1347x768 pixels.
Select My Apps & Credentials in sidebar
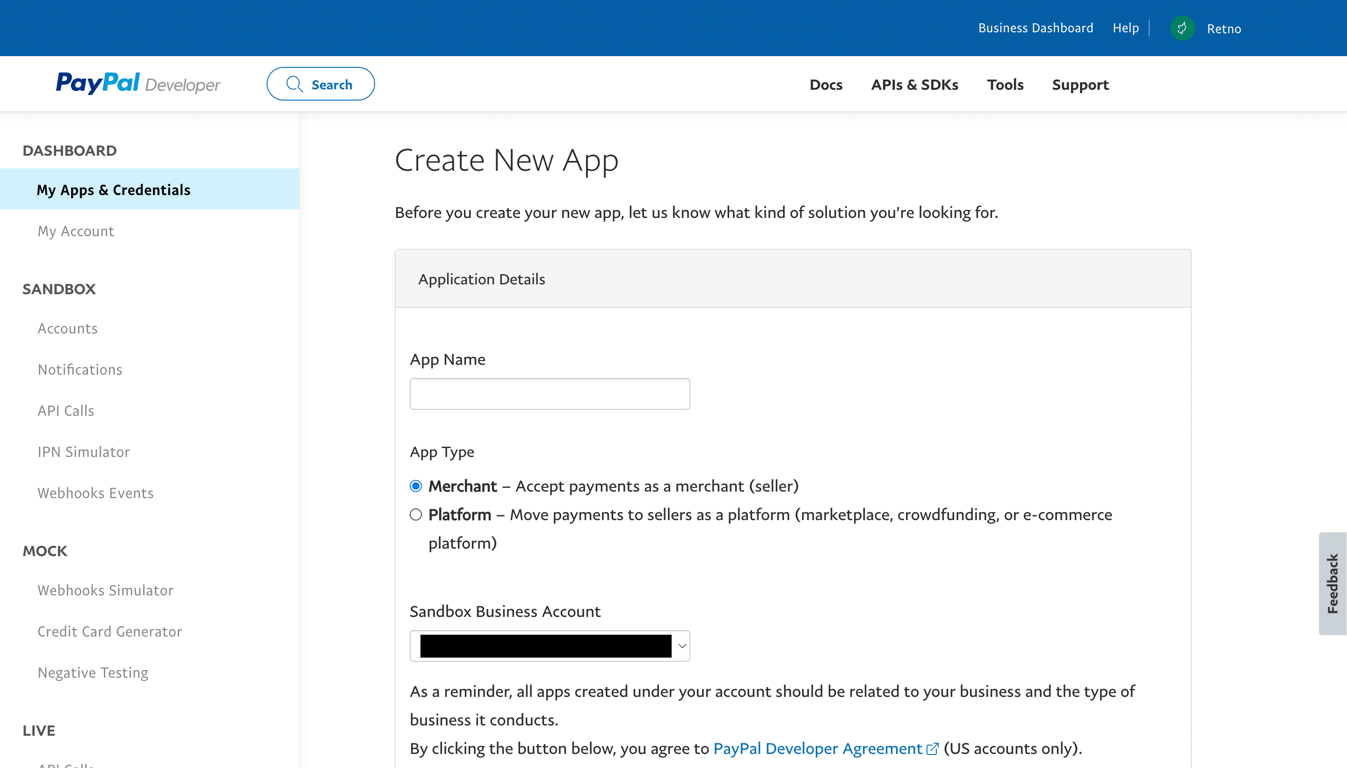(113, 190)
